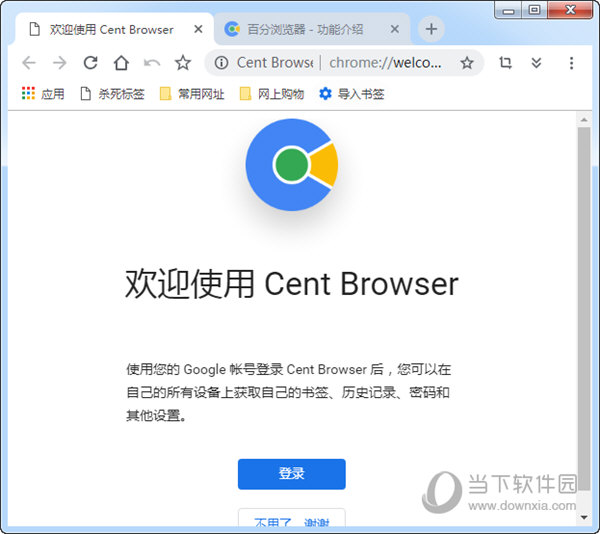Close the 欢迎使用 Cent Browser tab
The width and height of the screenshot is (600, 534).
198,29
